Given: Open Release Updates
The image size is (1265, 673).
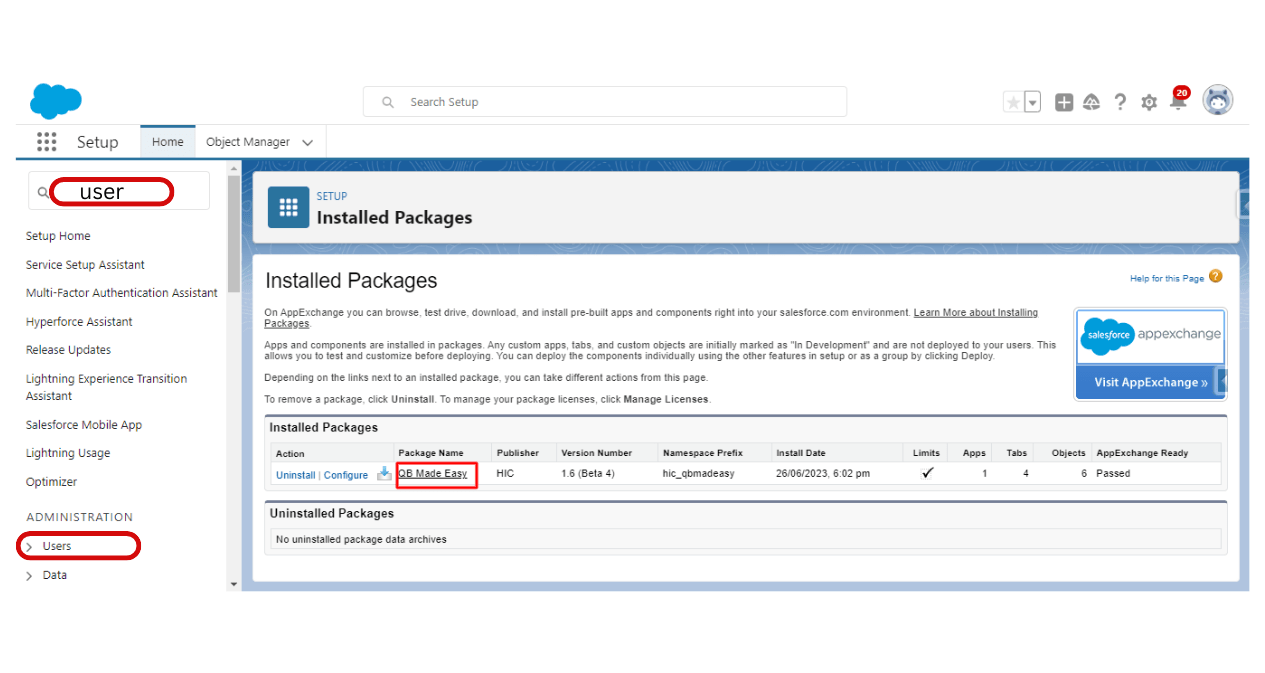Looking at the screenshot, I should click(68, 350).
